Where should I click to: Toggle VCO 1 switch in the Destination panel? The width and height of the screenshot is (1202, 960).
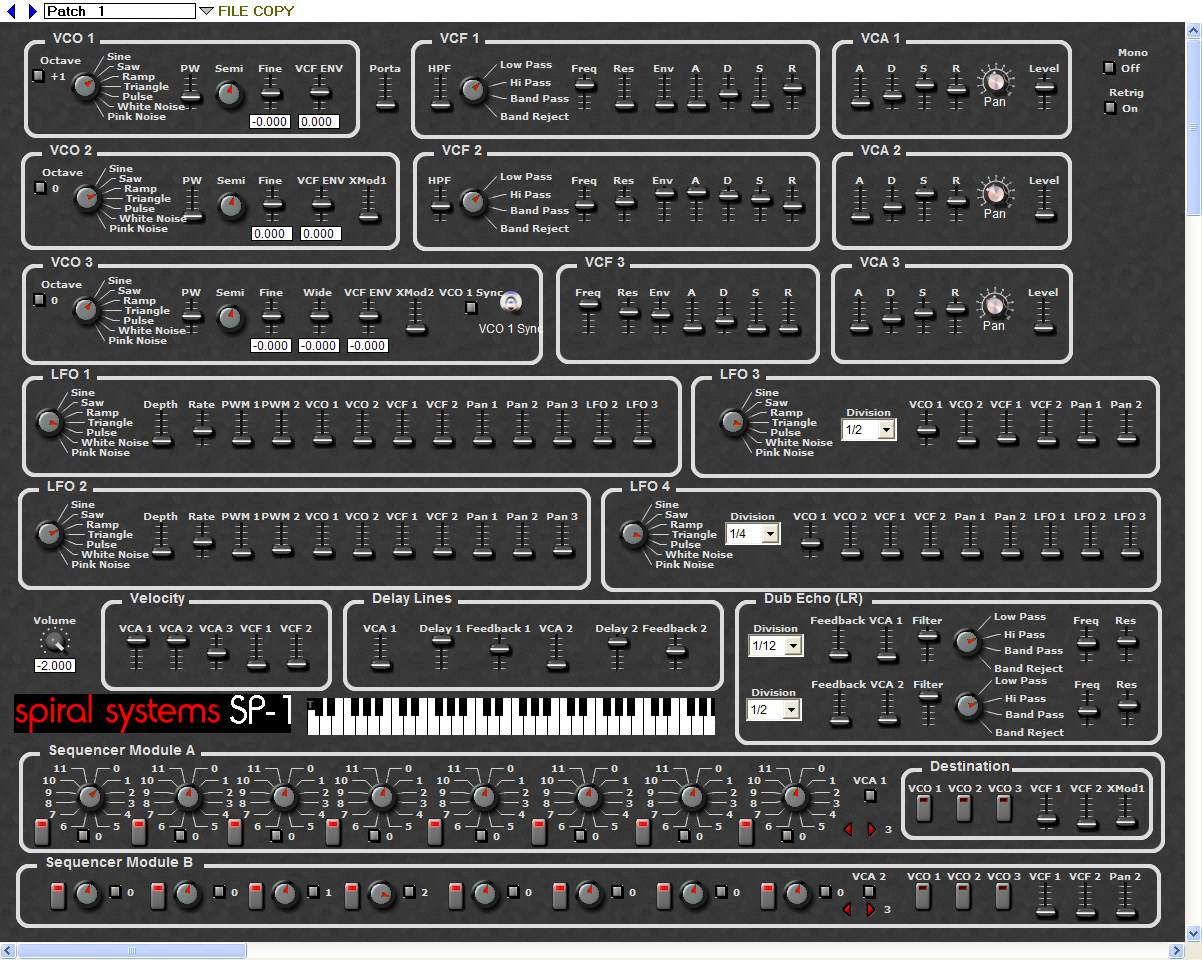point(924,808)
